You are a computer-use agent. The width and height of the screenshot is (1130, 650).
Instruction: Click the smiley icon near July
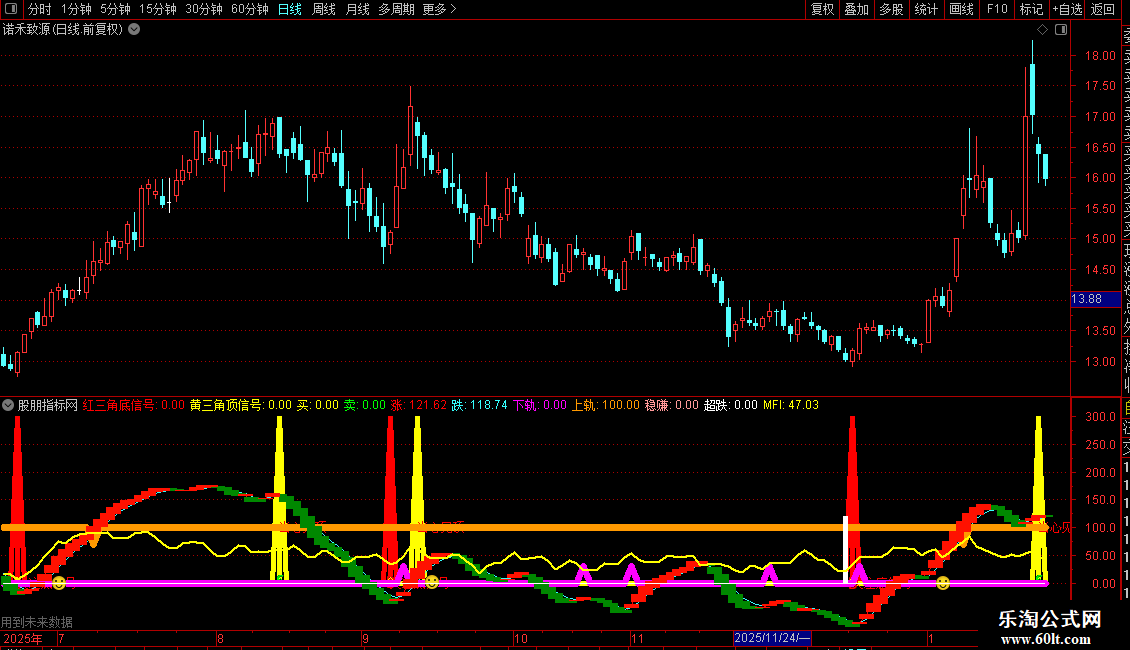[59, 582]
